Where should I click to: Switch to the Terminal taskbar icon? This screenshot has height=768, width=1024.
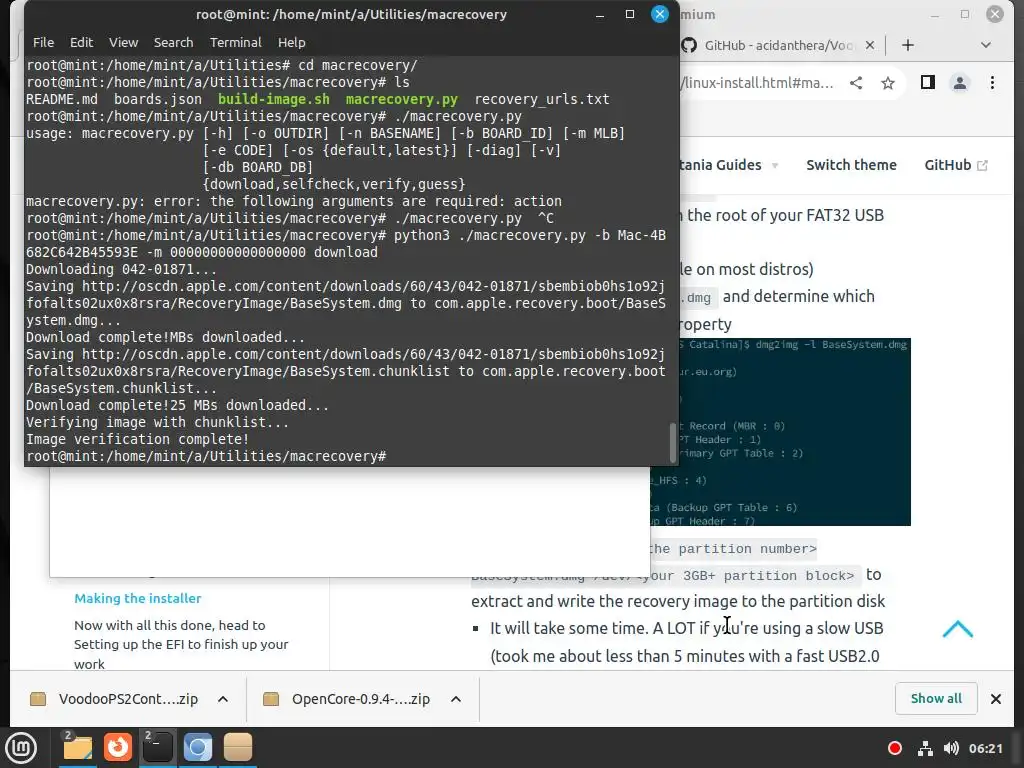pyautogui.click(x=158, y=747)
